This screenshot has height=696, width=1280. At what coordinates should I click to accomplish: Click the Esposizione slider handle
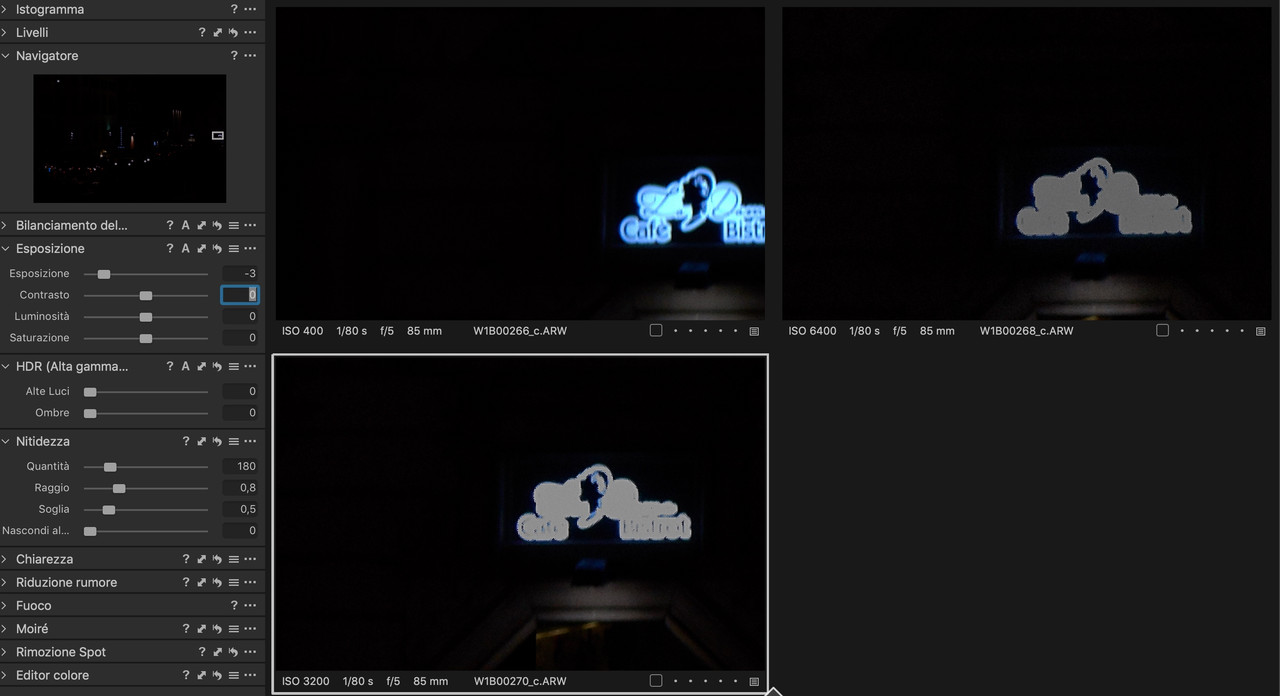[103, 274]
